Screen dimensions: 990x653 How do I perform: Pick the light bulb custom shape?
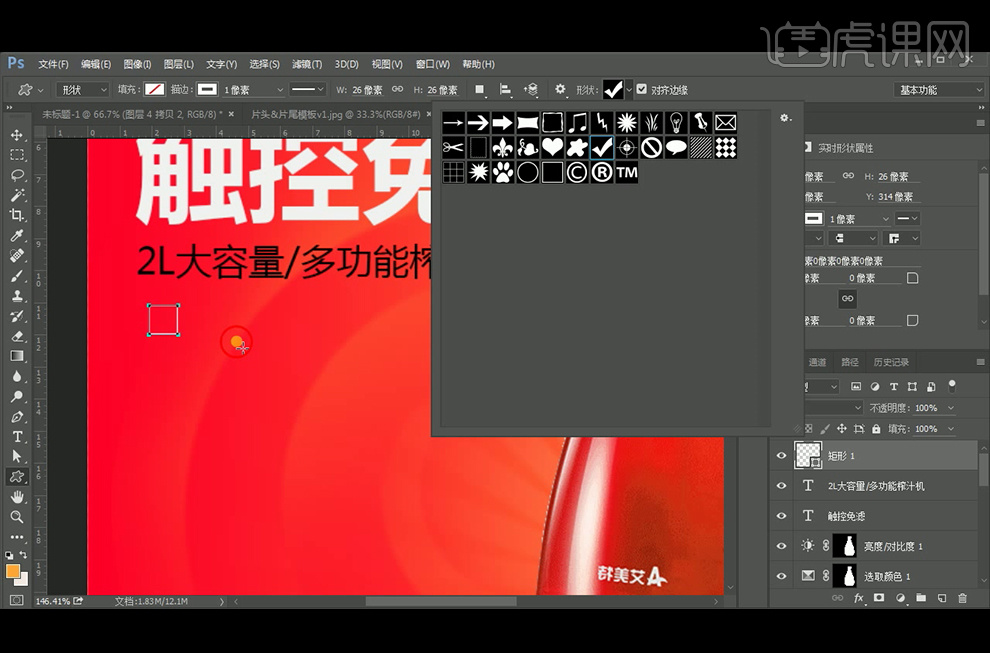(x=676, y=123)
